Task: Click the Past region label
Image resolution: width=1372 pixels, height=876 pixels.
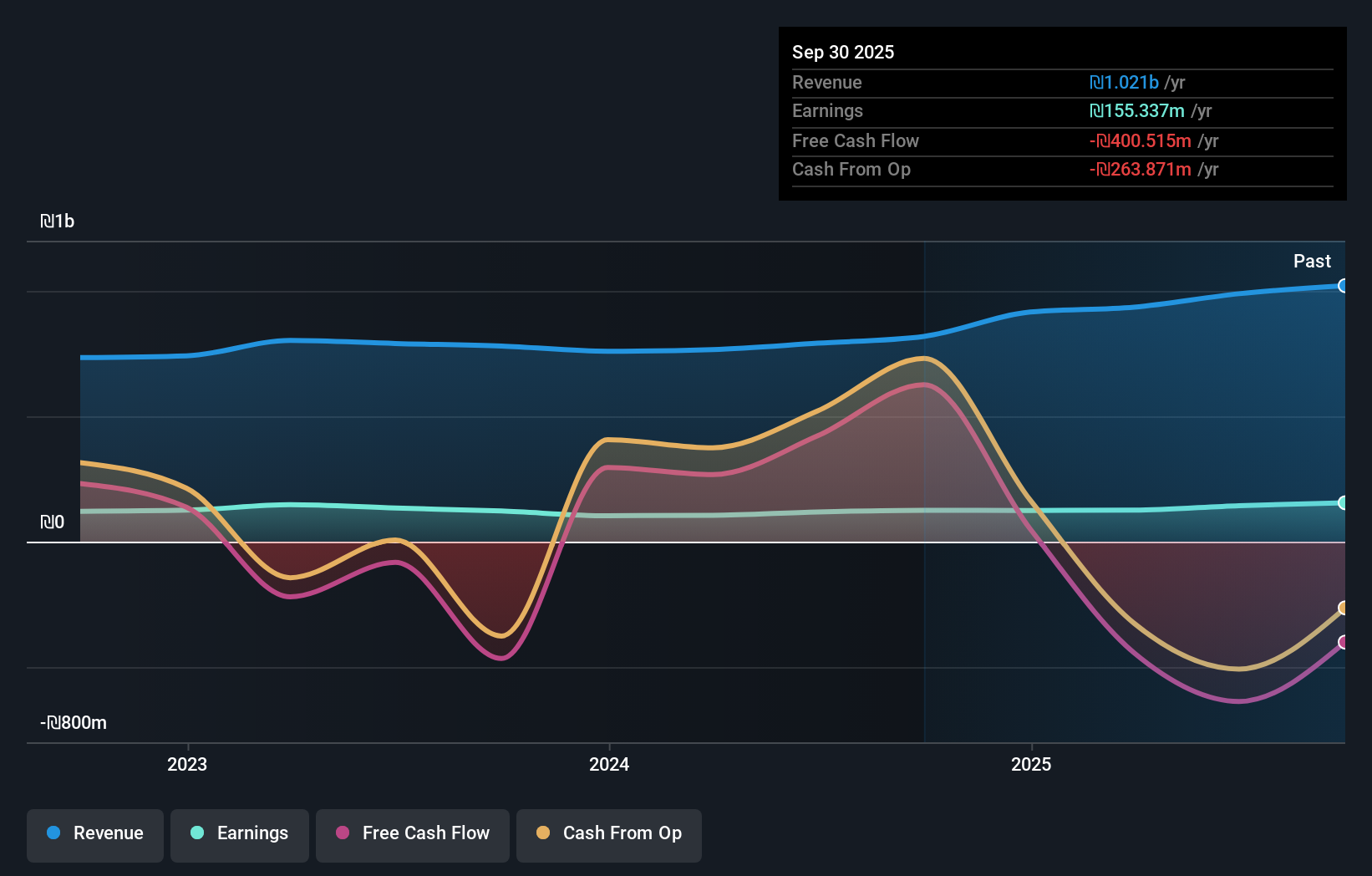Action: point(1312,261)
